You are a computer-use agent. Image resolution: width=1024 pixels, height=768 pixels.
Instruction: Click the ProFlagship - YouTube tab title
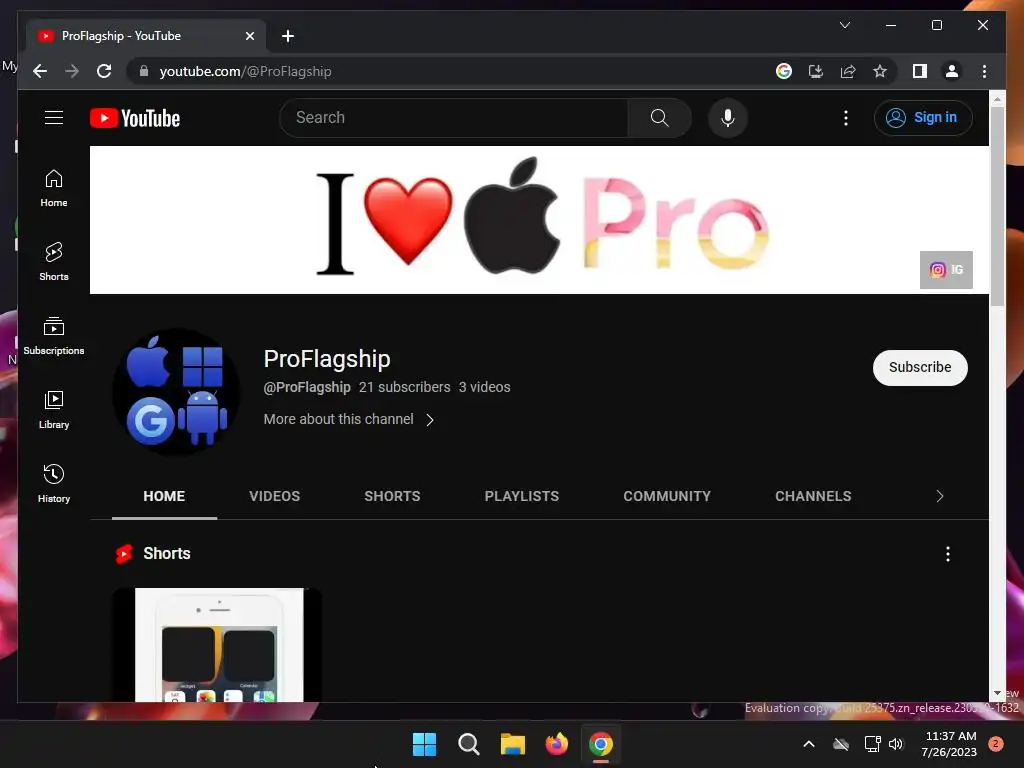coord(121,36)
